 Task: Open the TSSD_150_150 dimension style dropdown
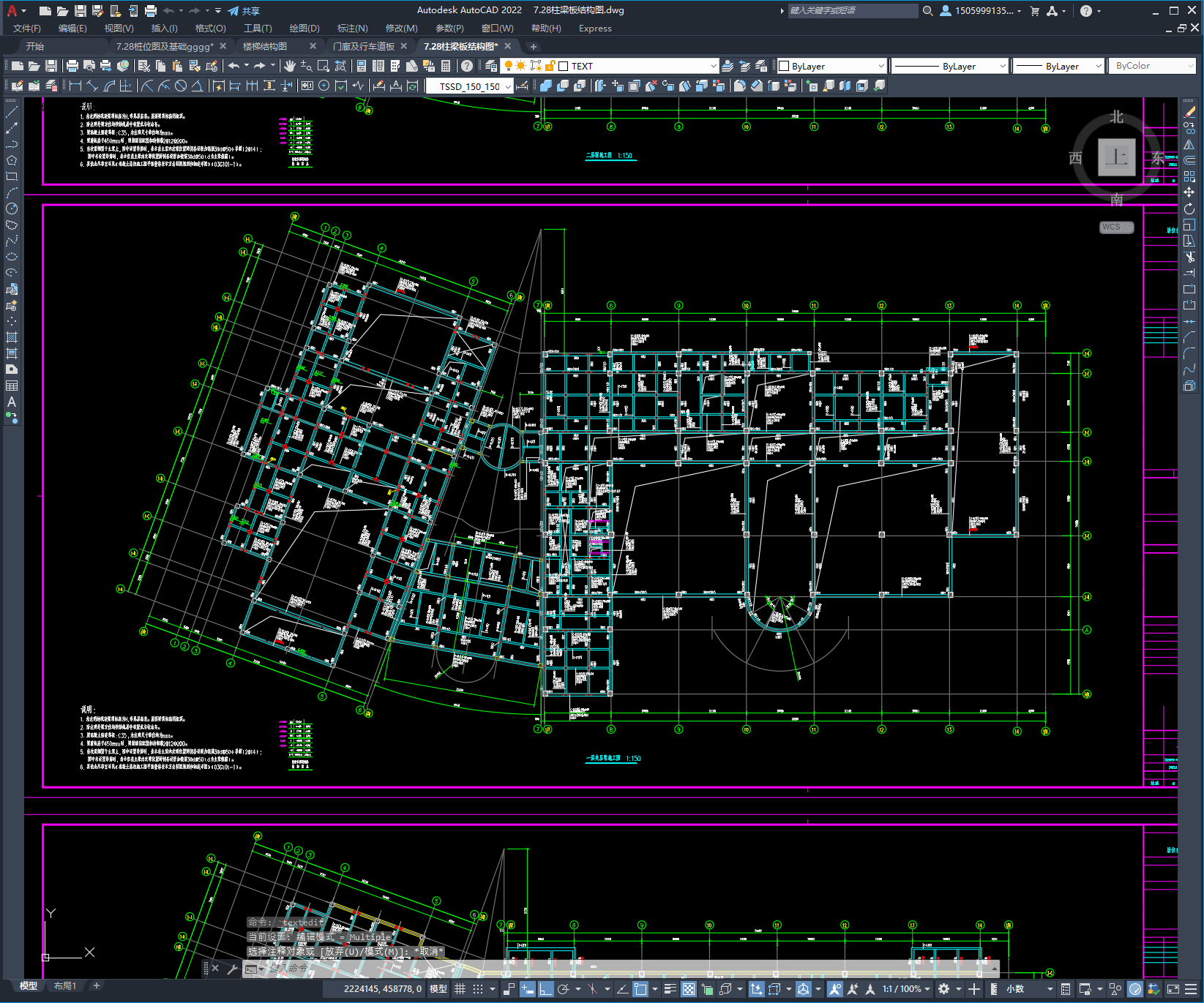508,86
